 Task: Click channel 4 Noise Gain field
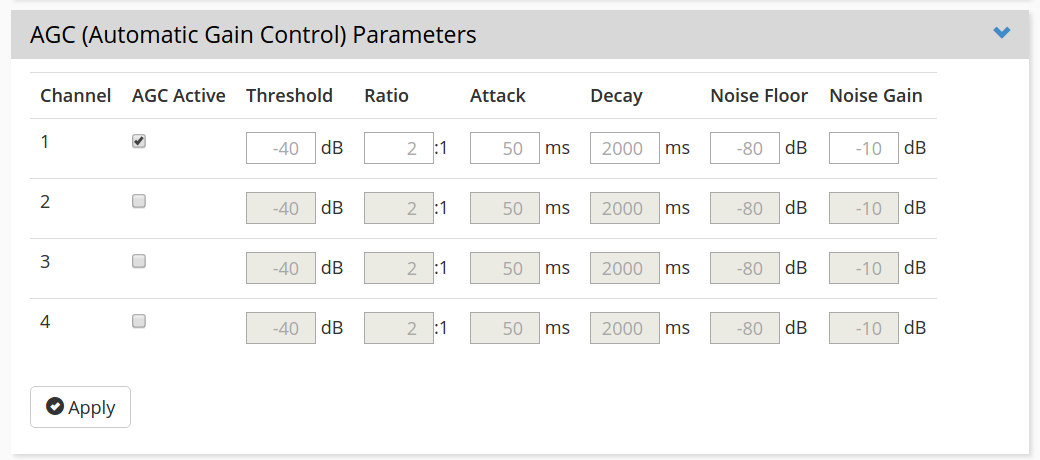864,328
